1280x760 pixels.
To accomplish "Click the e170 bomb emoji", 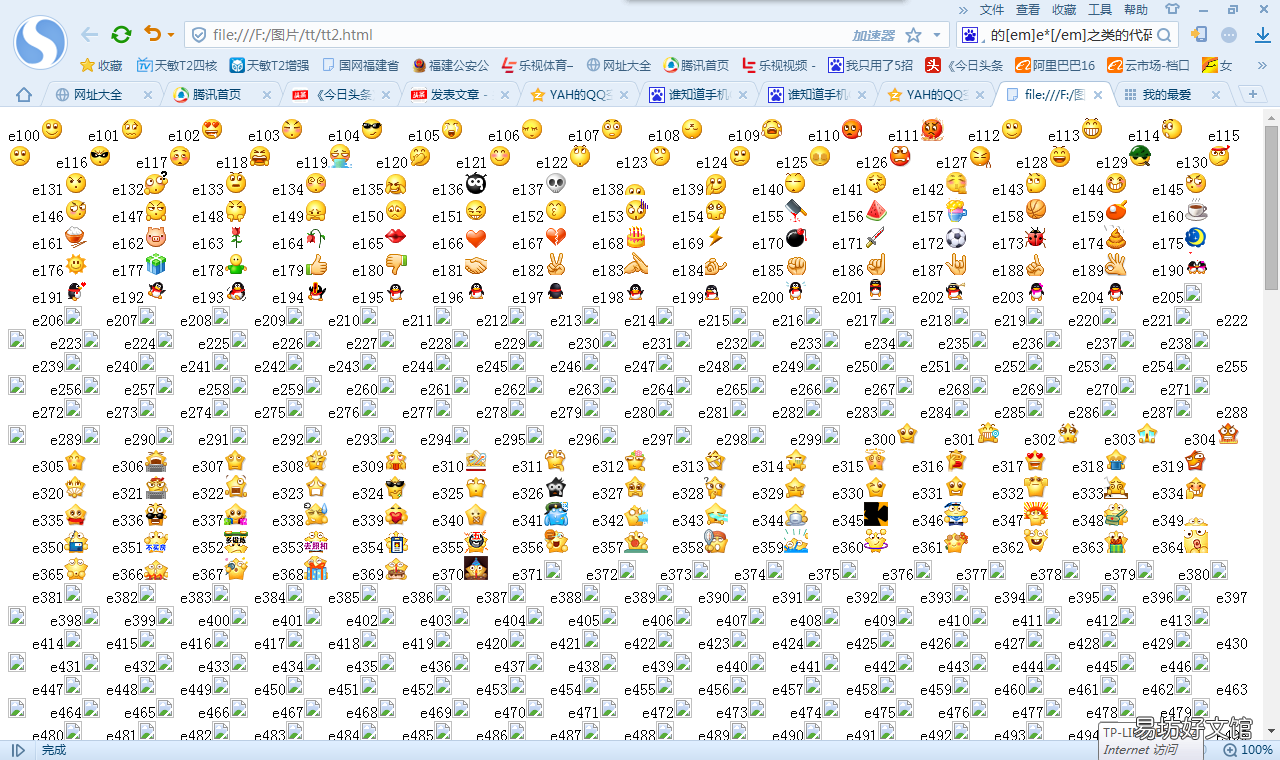I will click(x=796, y=238).
